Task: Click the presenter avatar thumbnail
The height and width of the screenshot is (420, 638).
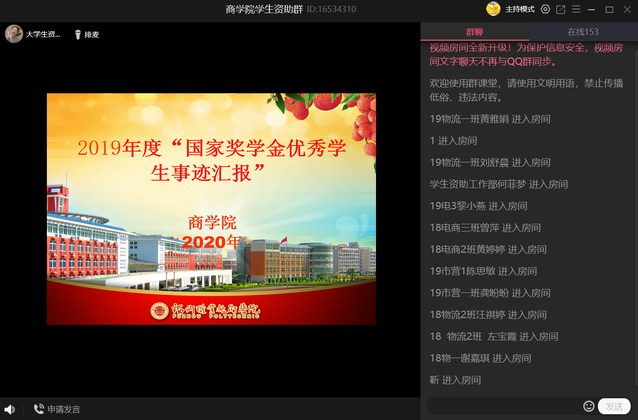Action: tap(14, 34)
